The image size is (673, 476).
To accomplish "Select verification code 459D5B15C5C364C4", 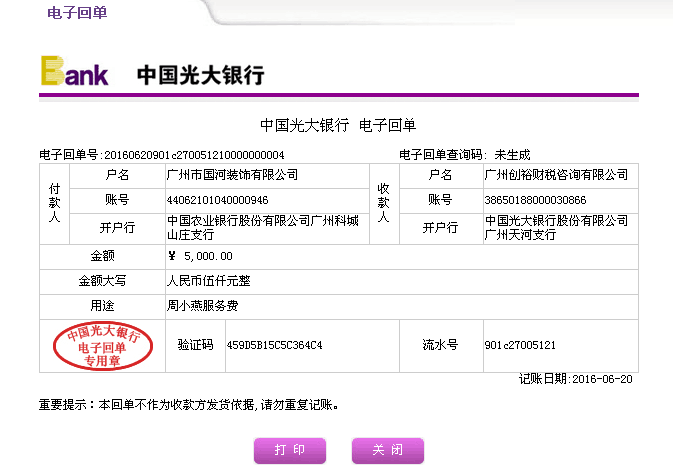I will point(274,345).
